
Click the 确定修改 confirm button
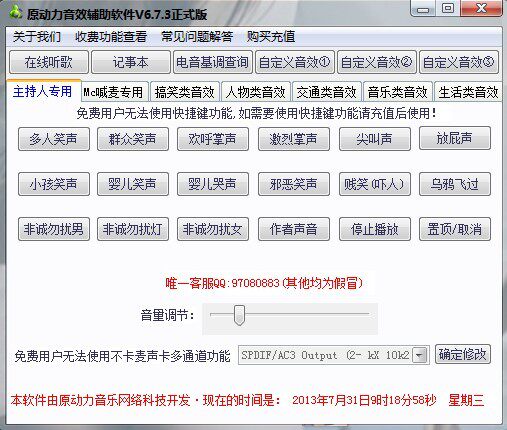click(x=463, y=354)
